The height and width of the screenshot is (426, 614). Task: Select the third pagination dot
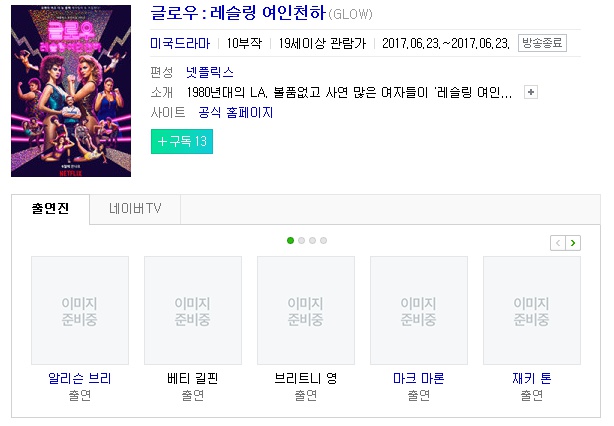312,240
